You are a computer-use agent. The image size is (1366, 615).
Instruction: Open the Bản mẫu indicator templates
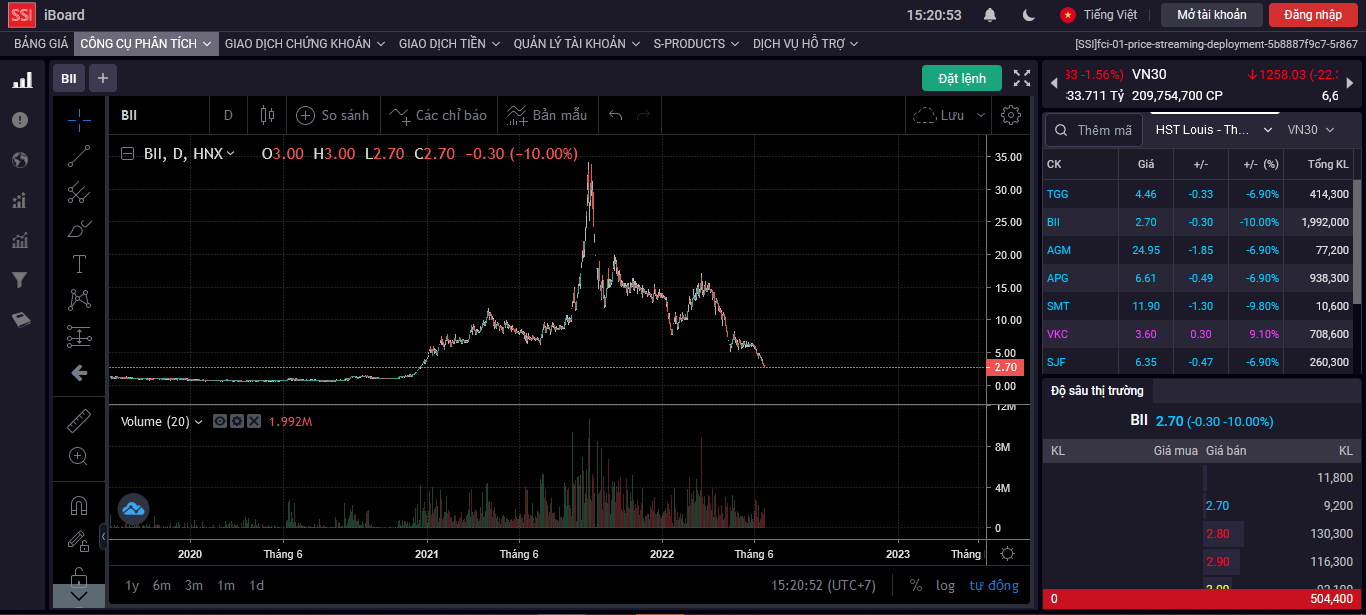[547, 115]
